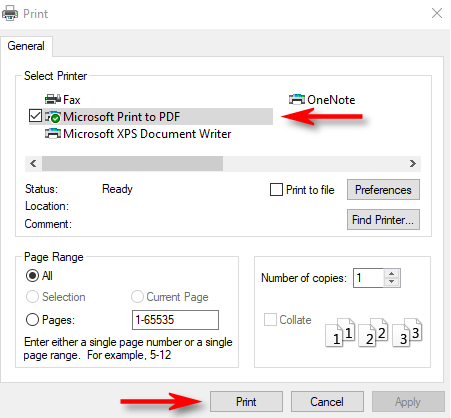Viewport: 451px width, 418px height.
Task: Click the Ready status text
Action: click(117, 189)
